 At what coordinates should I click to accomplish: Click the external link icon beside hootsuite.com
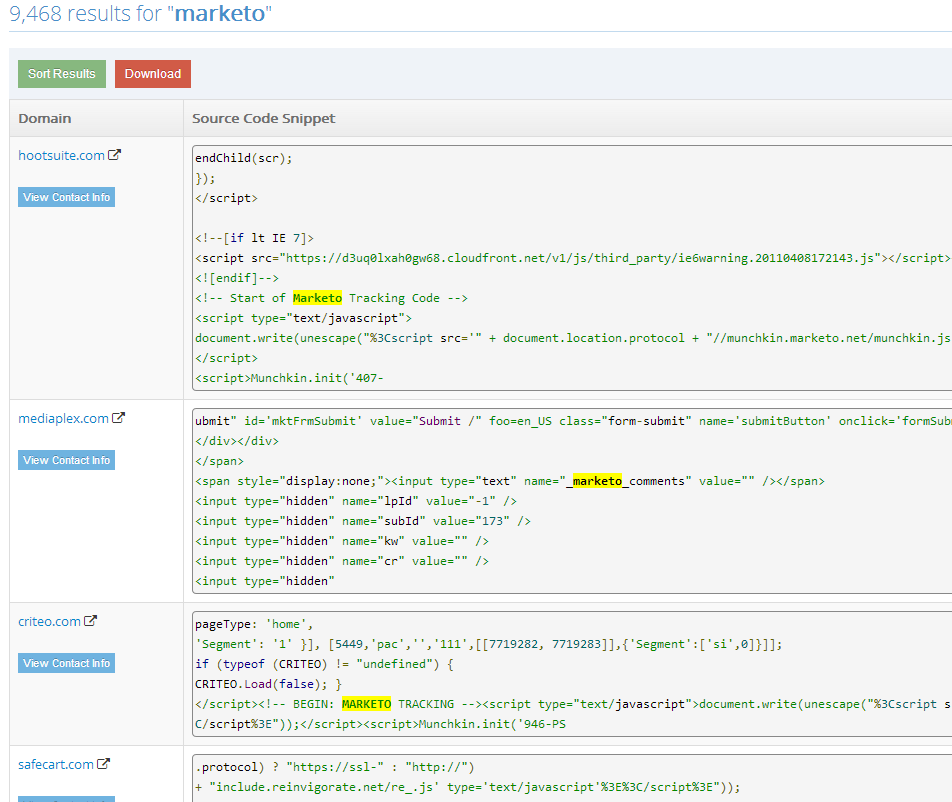coord(114,155)
